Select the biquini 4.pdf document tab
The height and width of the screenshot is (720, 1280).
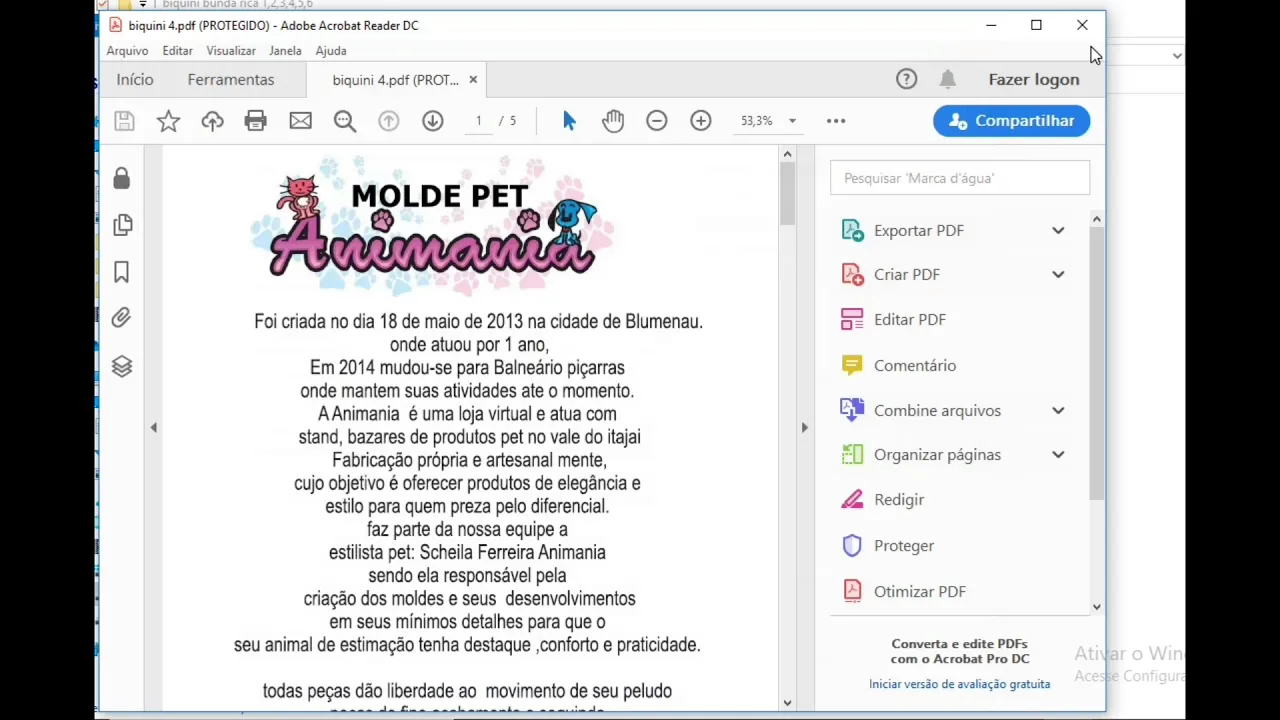point(396,80)
